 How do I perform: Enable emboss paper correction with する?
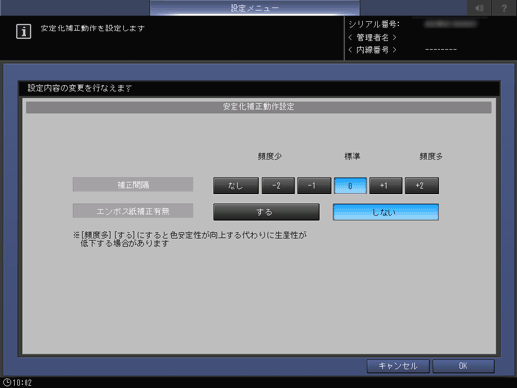266,212
